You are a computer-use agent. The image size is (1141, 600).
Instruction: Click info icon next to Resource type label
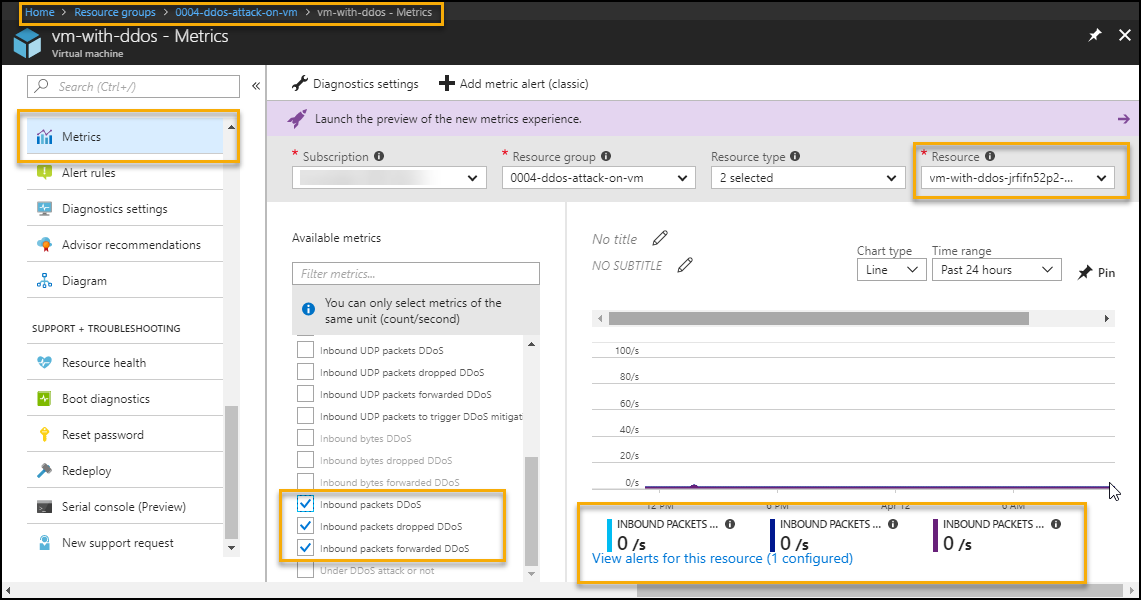tap(795, 156)
